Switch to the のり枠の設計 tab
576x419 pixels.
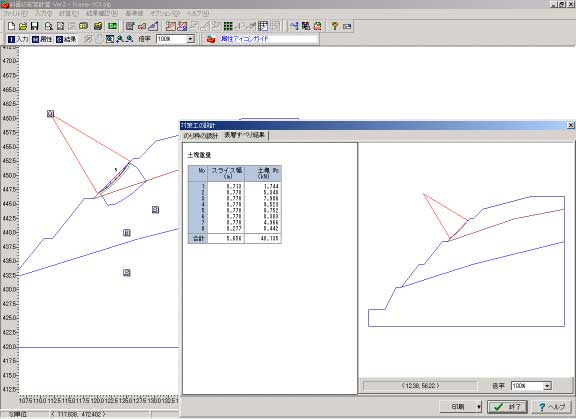(x=201, y=136)
